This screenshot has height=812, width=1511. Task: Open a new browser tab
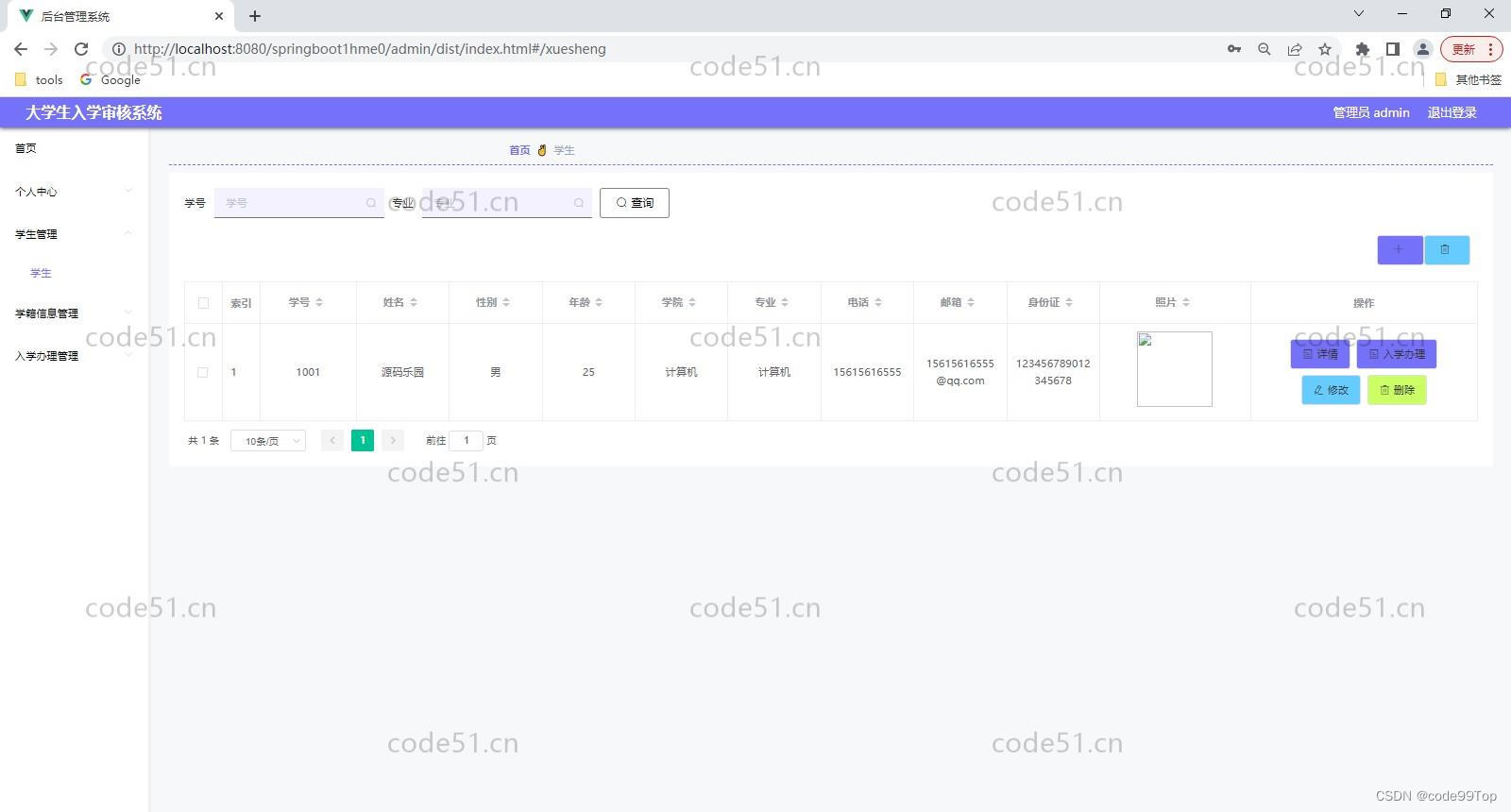click(255, 16)
